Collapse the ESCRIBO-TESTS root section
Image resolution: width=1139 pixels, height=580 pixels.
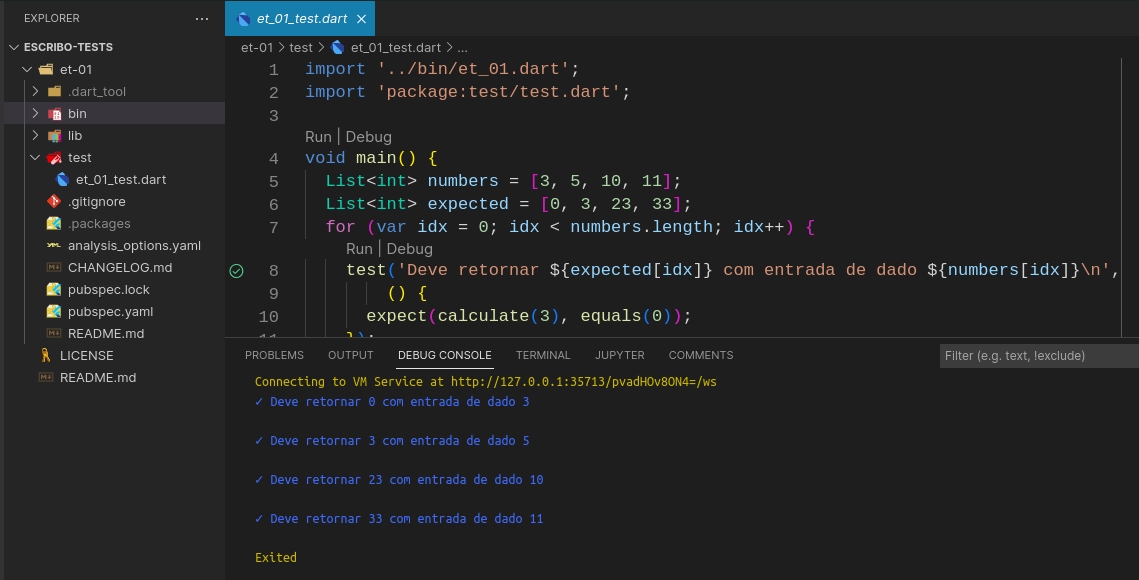(x=14, y=47)
